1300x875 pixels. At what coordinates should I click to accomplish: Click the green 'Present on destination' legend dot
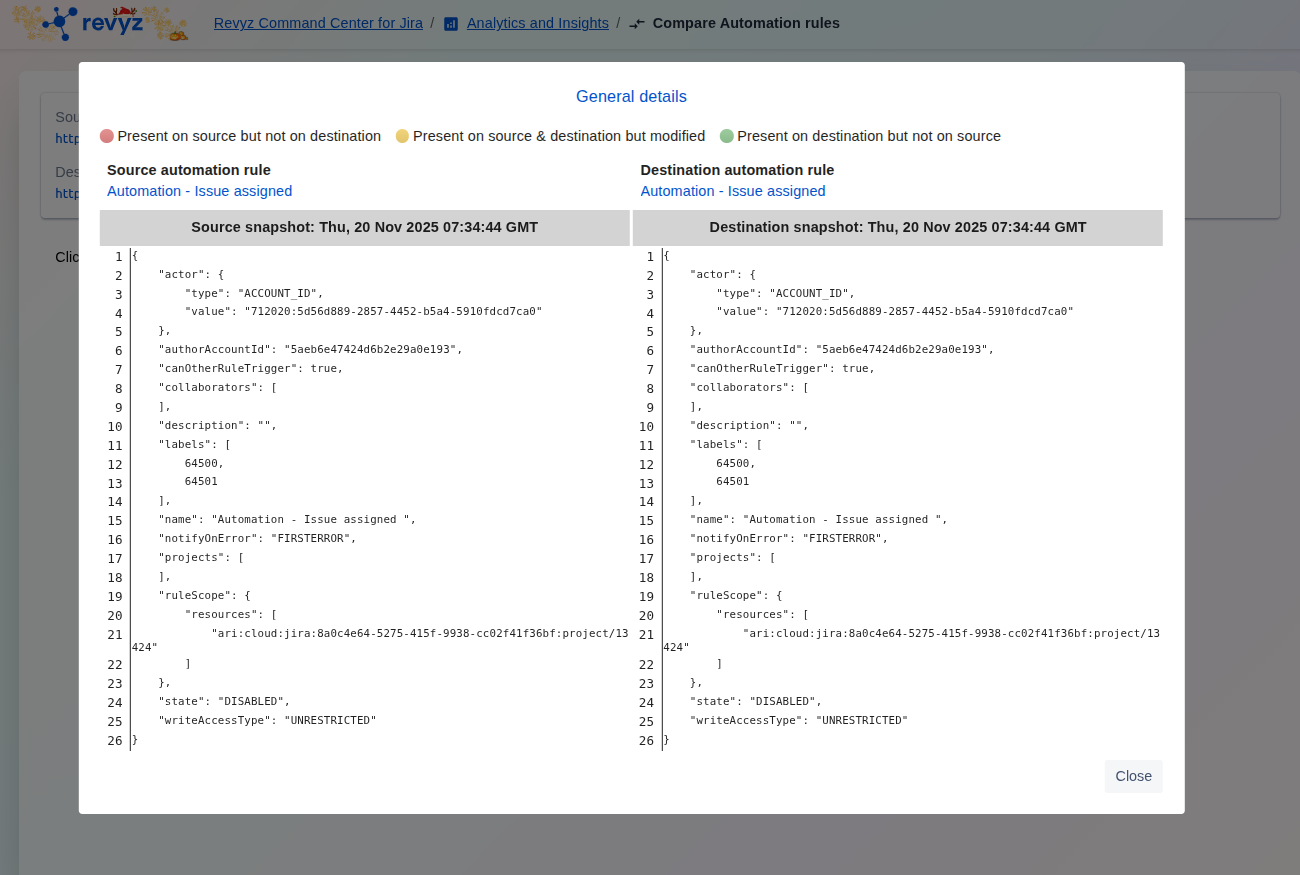coord(727,136)
